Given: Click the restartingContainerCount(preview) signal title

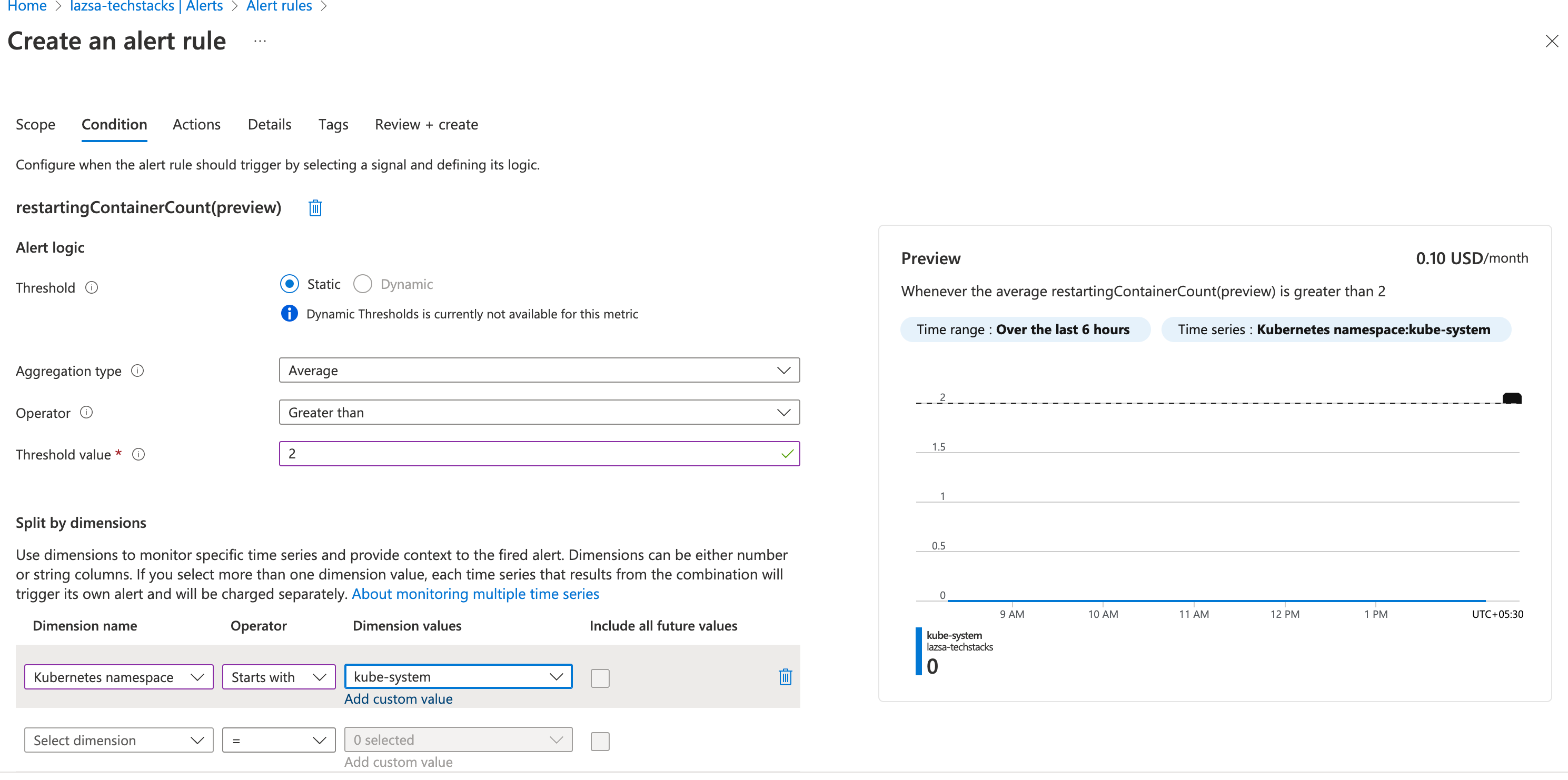Looking at the screenshot, I should pyautogui.click(x=148, y=207).
